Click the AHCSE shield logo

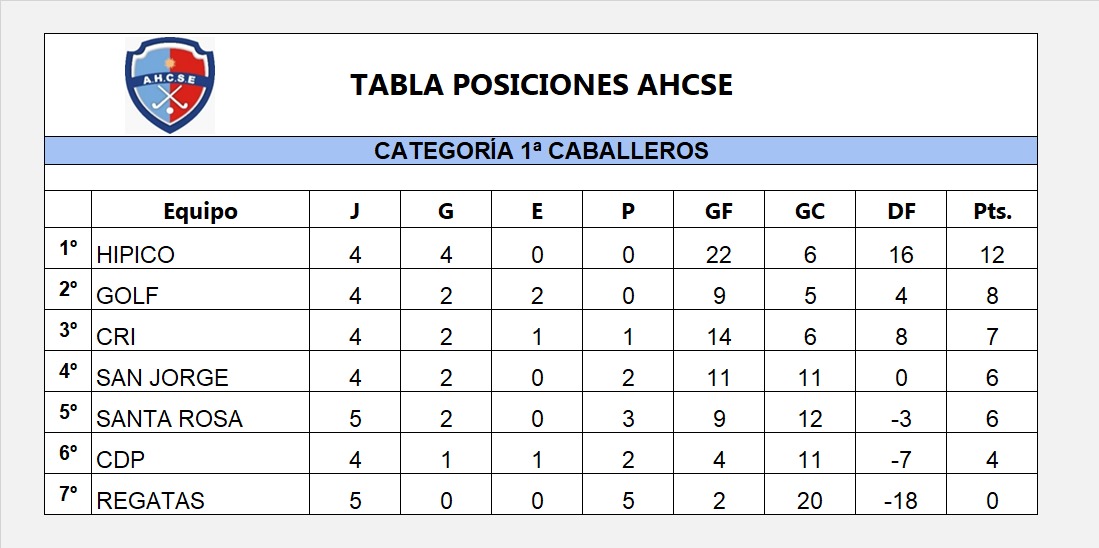pyautogui.click(x=170, y=84)
